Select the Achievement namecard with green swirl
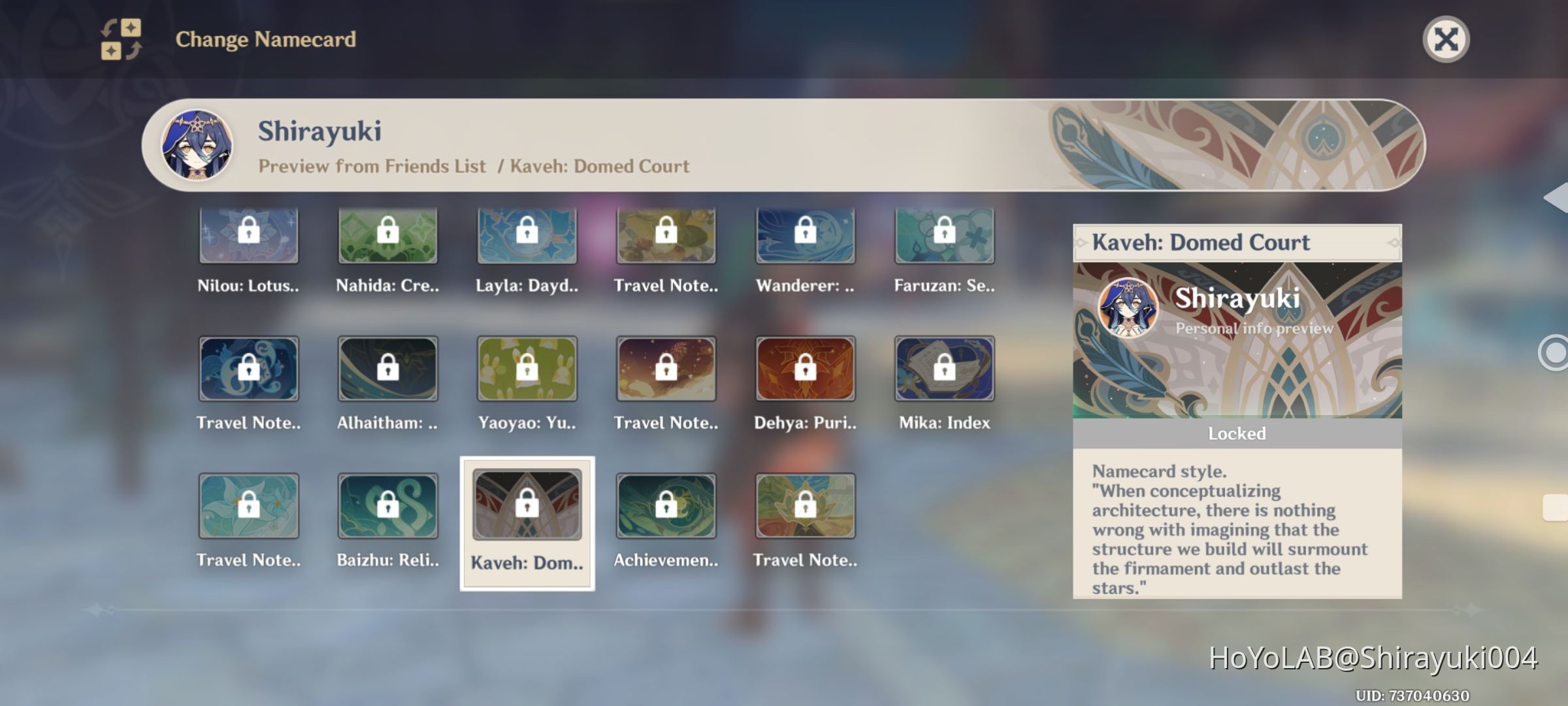Viewport: 1568px width, 706px height. pos(666,506)
